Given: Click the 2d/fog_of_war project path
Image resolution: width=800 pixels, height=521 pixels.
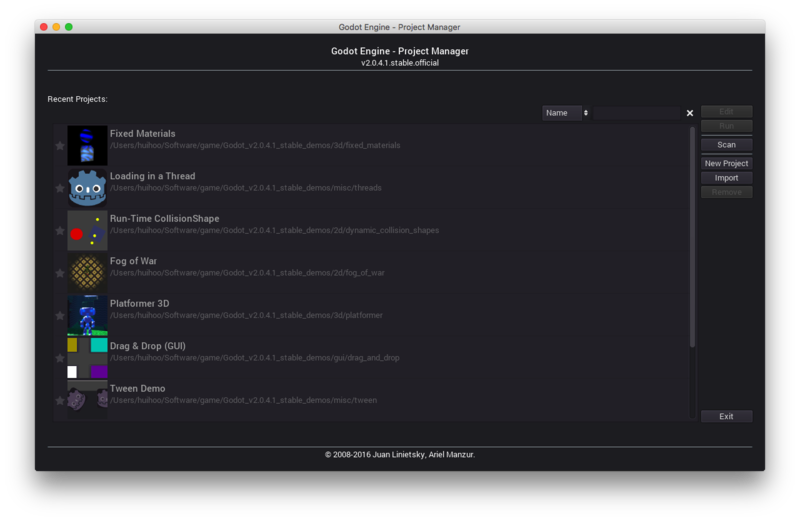Looking at the screenshot, I should 247,273.
